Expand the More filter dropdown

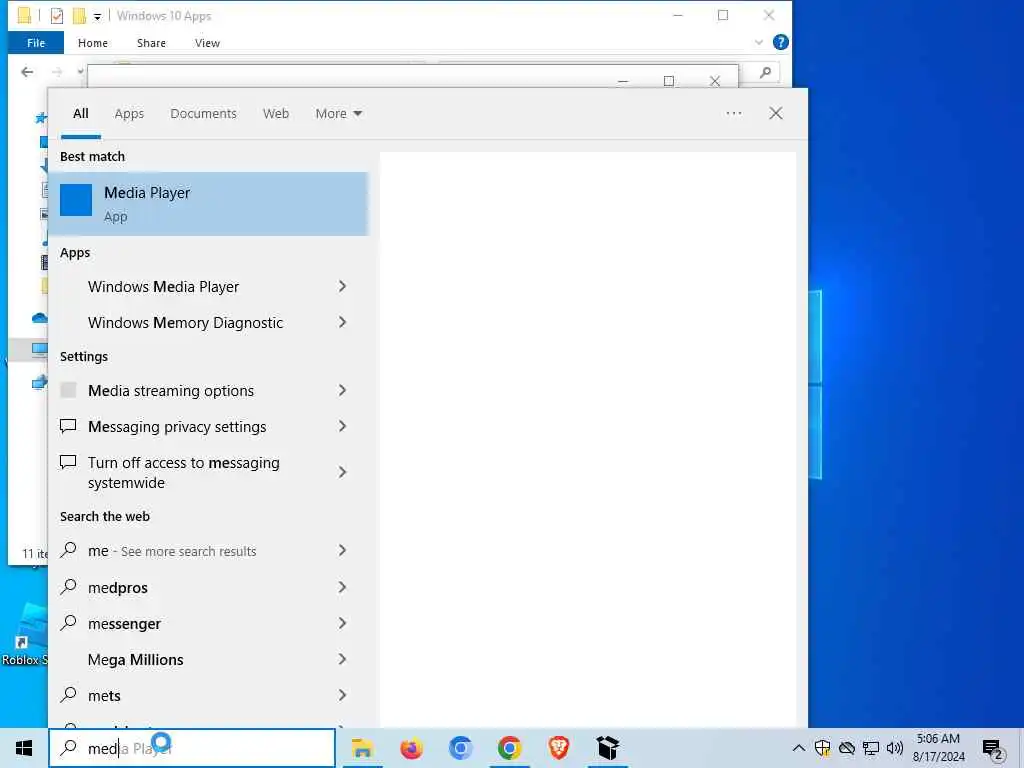tap(338, 114)
